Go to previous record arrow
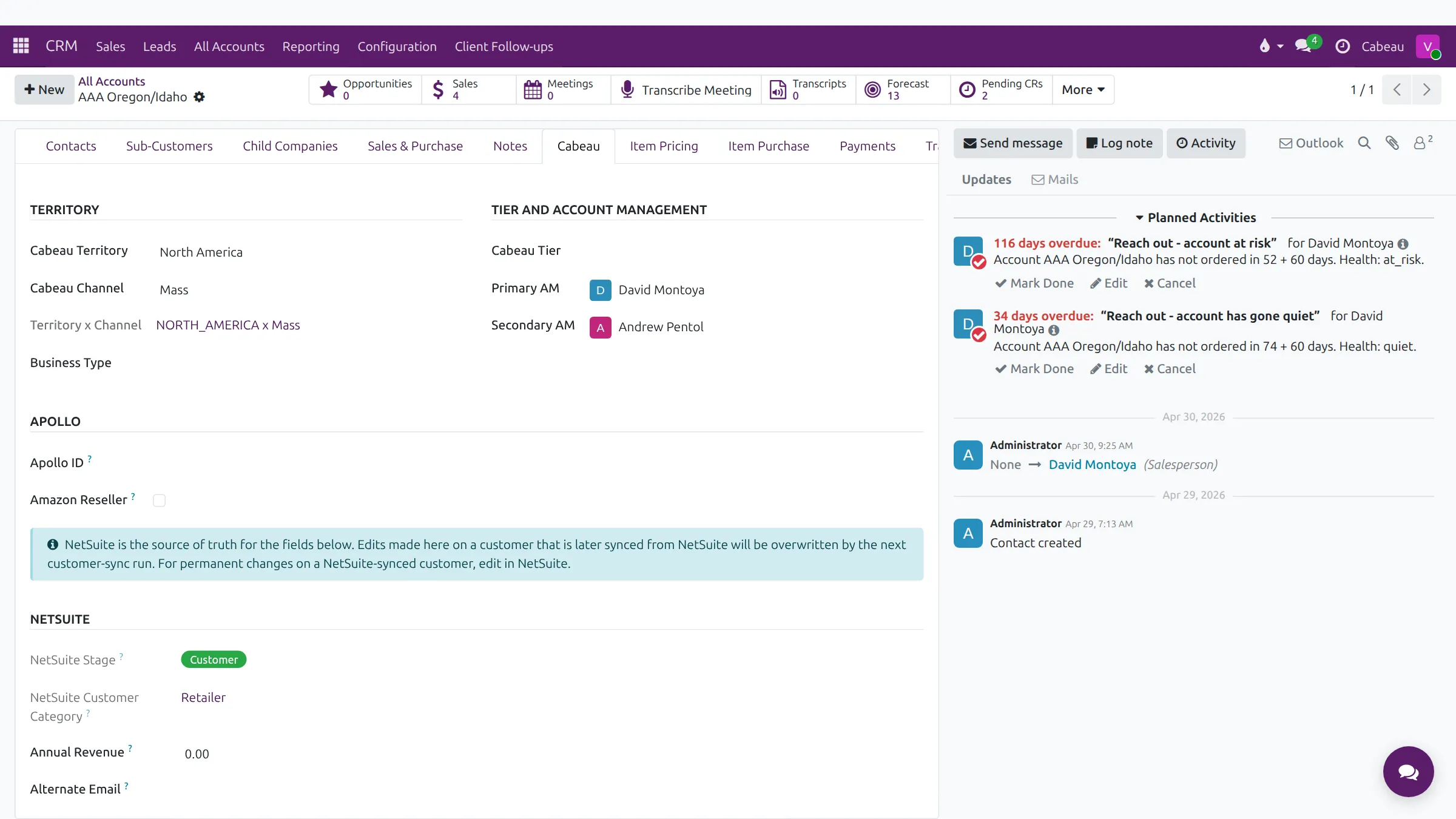 pos(1397,90)
